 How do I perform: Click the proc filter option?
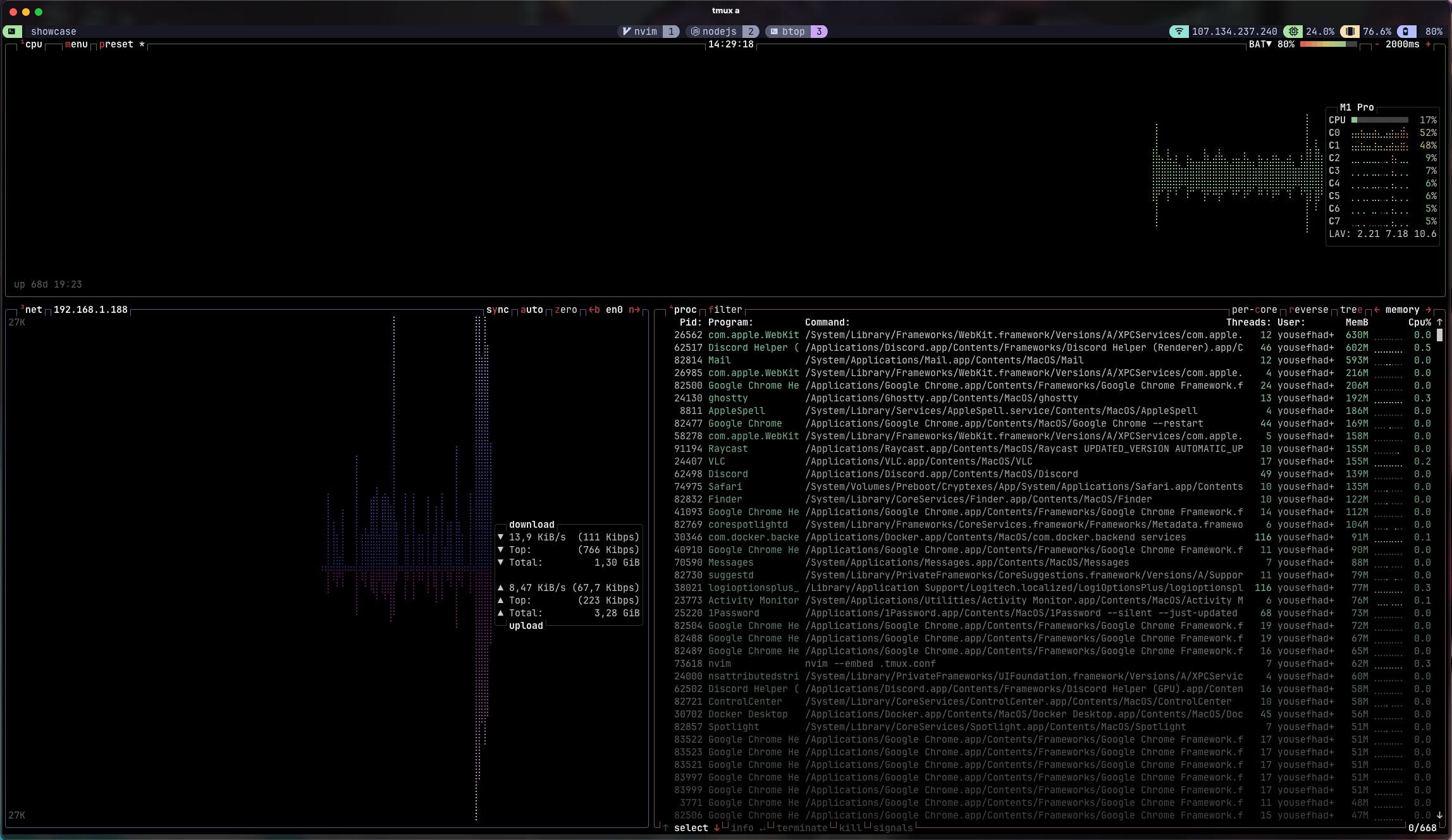pyautogui.click(x=725, y=310)
